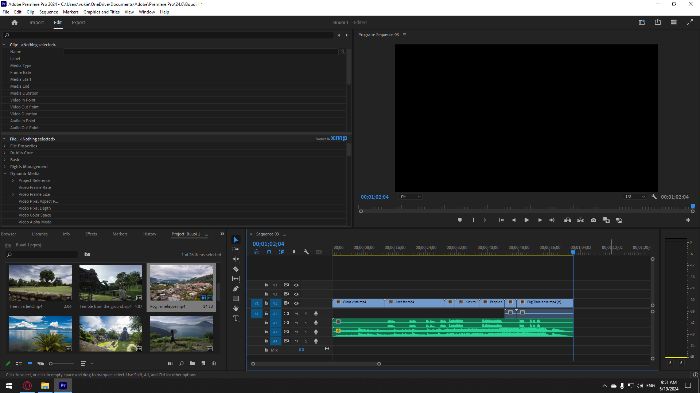700x393 pixels.
Task: Collapse Dynamic Media tree node
Action: pos(5,173)
